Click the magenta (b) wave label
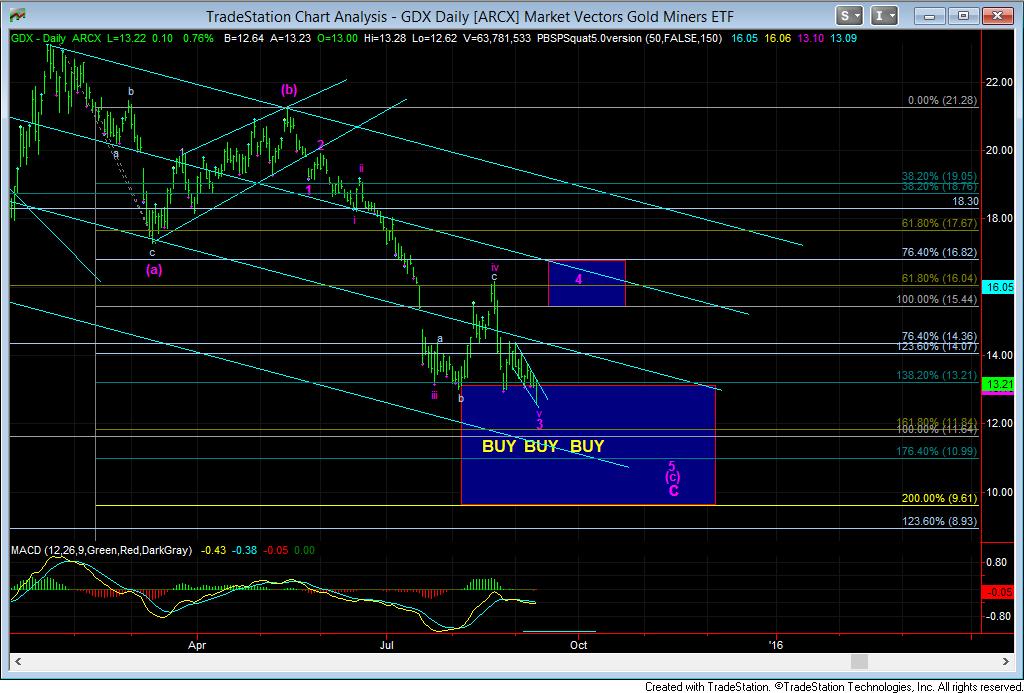Image resolution: width=1024 pixels, height=693 pixels. [289, 89]
